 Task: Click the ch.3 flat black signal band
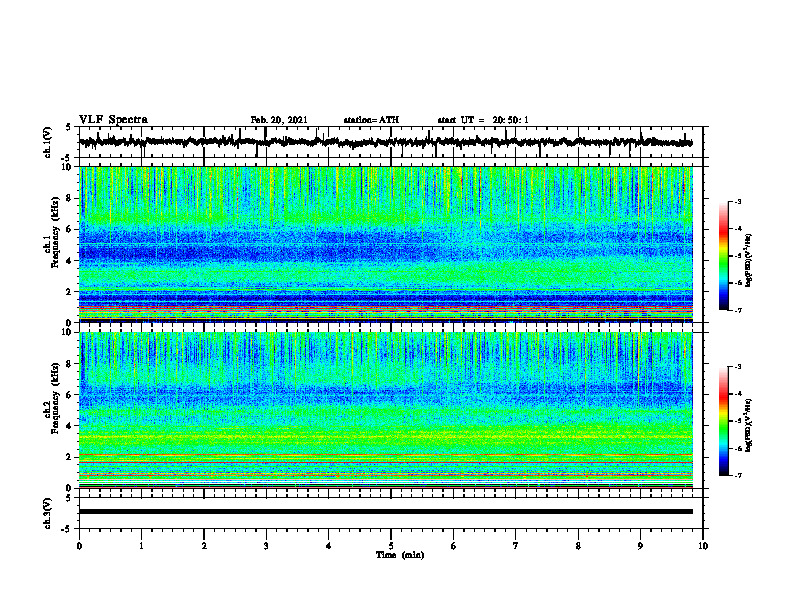pos(386,512)
